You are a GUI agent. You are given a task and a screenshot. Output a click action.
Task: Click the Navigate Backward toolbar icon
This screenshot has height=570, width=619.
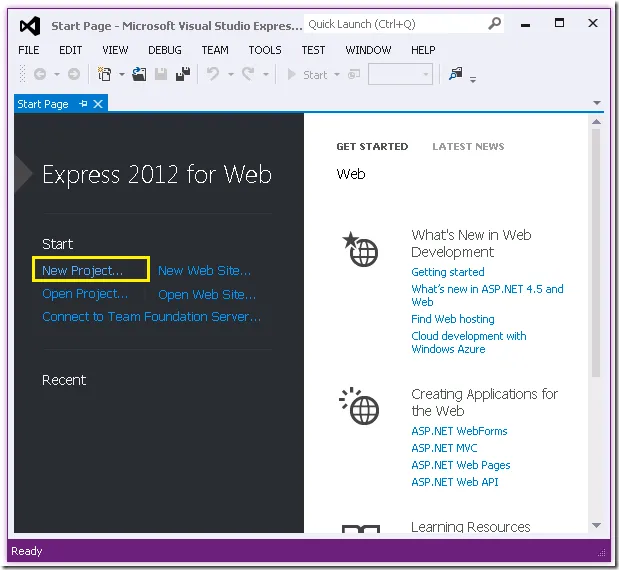point(40,74)
